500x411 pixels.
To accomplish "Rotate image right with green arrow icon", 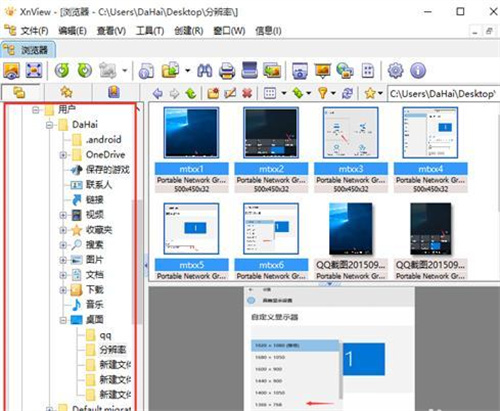I will point(85,71).
